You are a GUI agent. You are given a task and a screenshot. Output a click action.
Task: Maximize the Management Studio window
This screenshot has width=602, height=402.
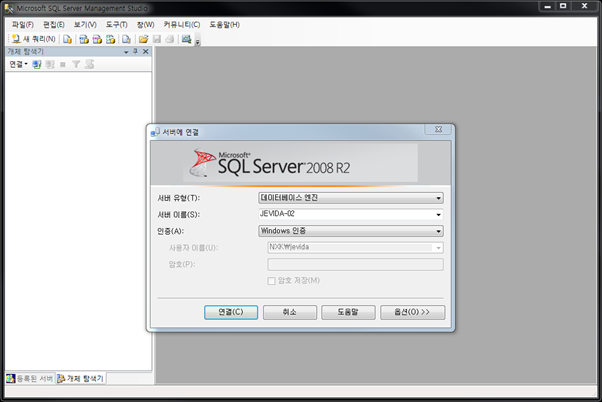(563, 6)
